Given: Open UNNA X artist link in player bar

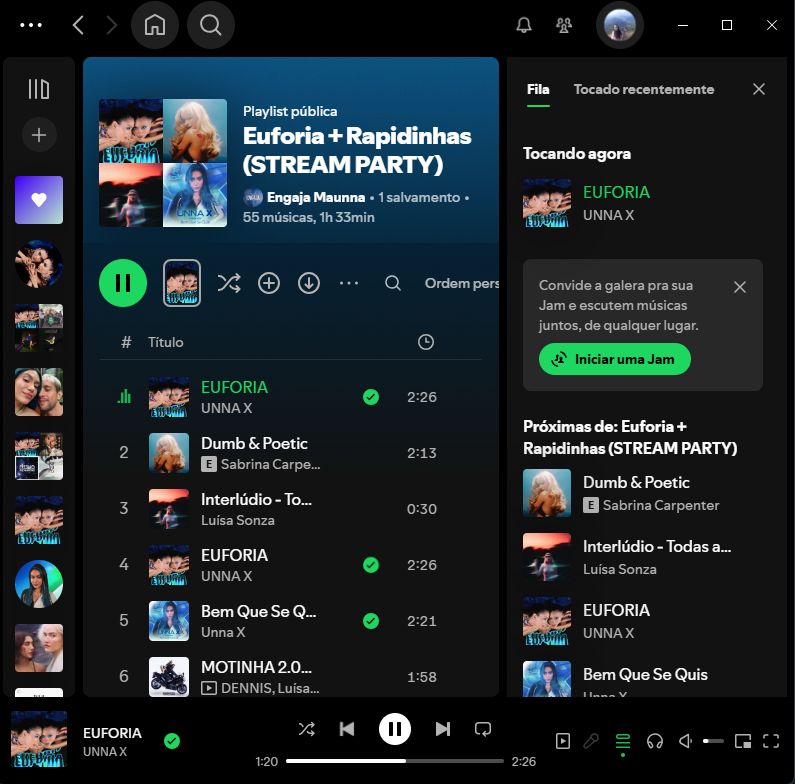Looking at the screenshot, I should (104, 751).
